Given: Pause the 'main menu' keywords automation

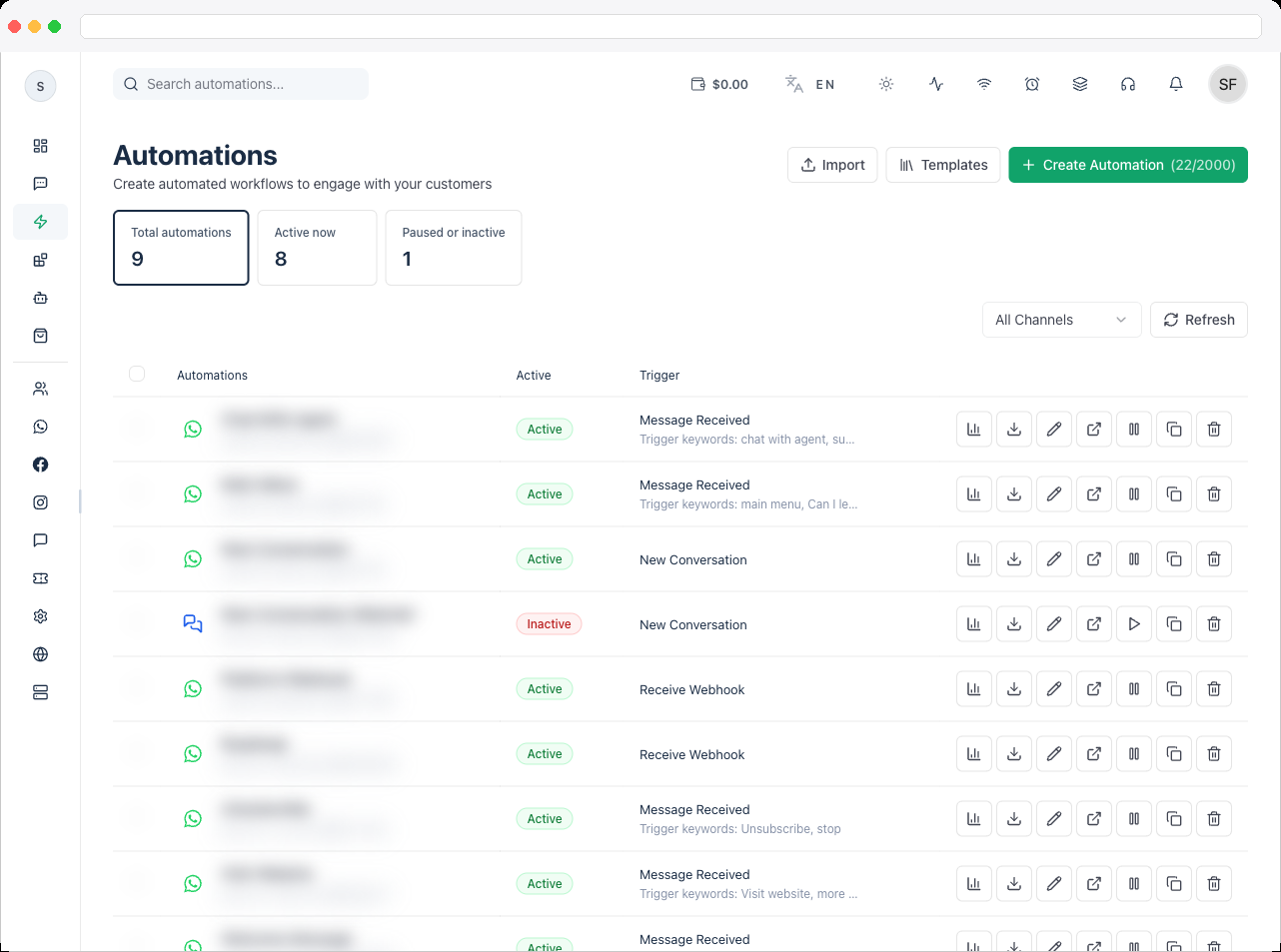Looking at the screenshot, I should pos(1134,494).
